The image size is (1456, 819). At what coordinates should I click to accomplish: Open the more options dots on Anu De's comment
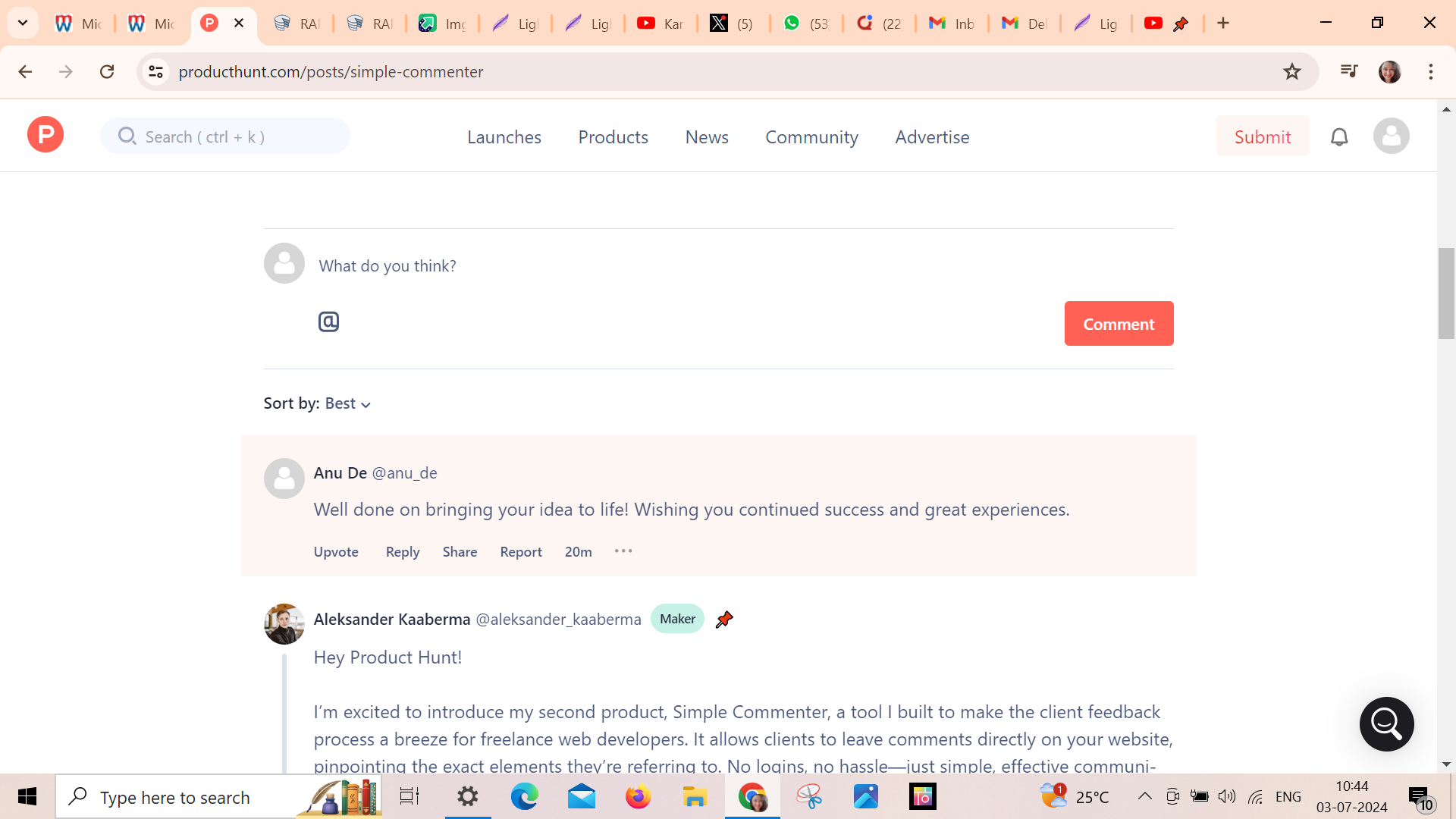623,551
